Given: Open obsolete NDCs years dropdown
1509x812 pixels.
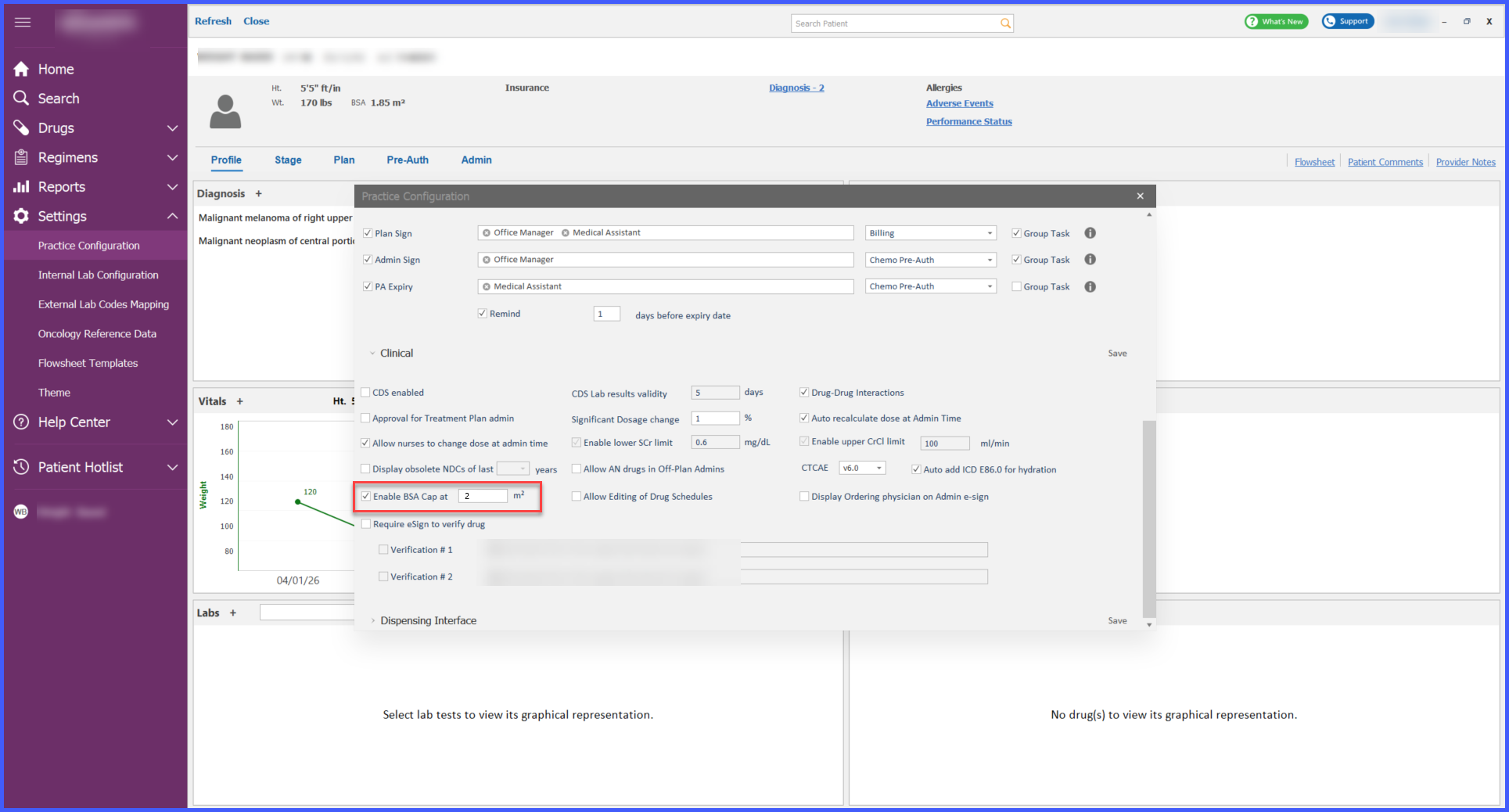Looking at the screenshot, I should (513, 469).
